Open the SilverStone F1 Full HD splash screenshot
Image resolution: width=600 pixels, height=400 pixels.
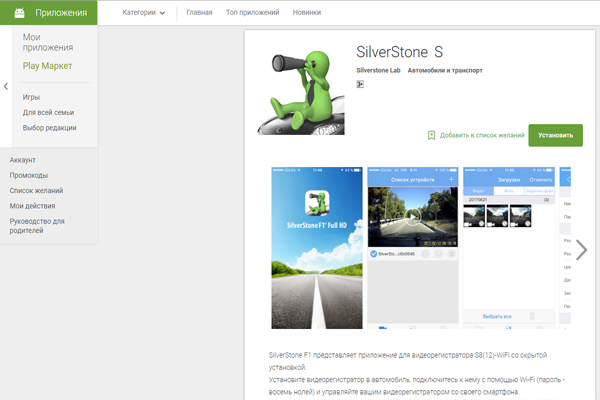(317, 248)
